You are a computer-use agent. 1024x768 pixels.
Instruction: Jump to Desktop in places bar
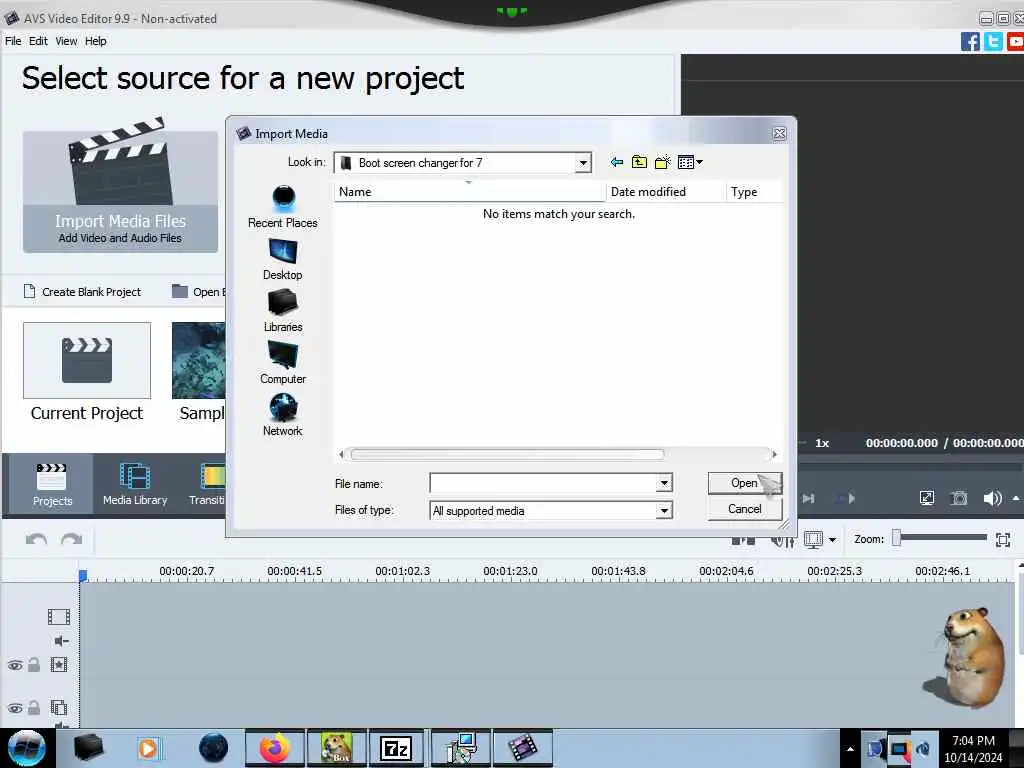tap(283, 259)
